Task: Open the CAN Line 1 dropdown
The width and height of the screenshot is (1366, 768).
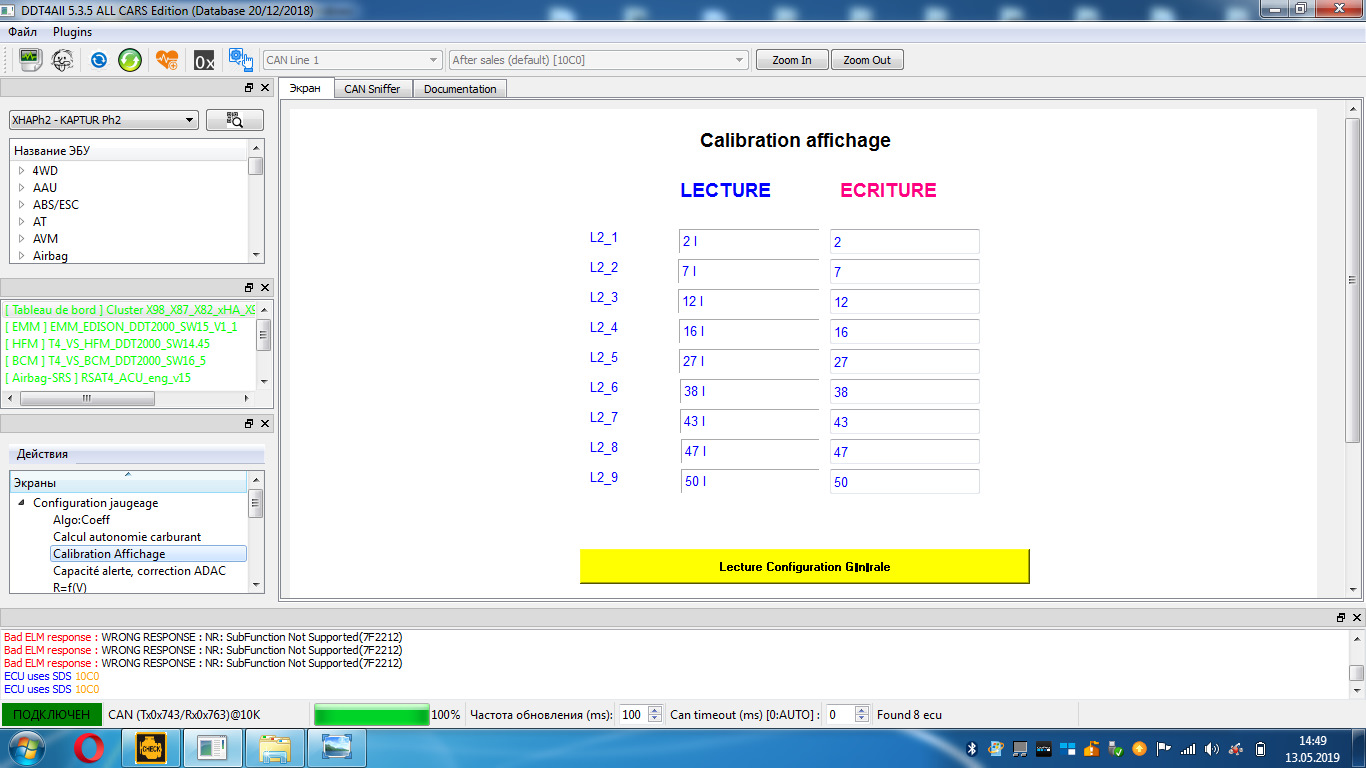Action: pos(352,60)
